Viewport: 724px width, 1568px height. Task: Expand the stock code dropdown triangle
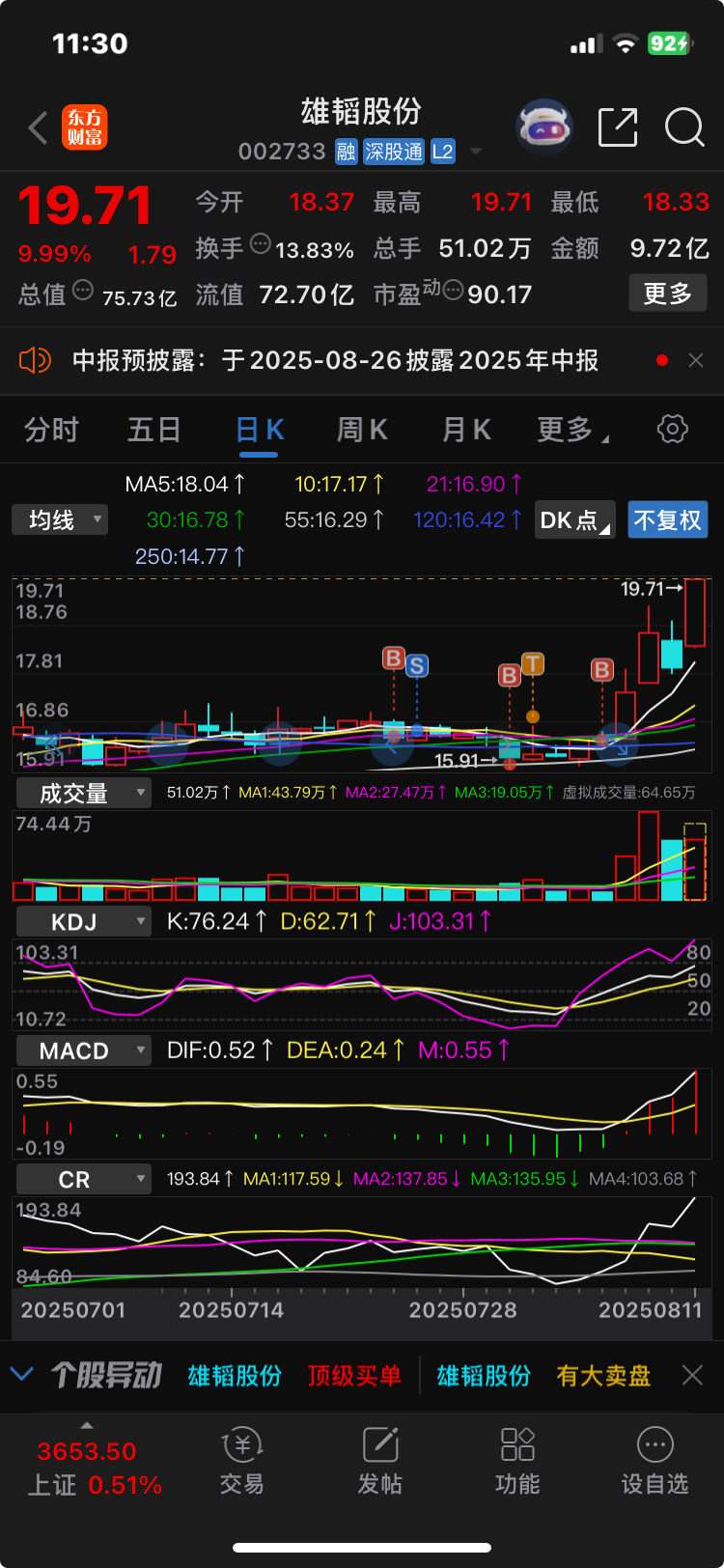[x=475, y=152]
